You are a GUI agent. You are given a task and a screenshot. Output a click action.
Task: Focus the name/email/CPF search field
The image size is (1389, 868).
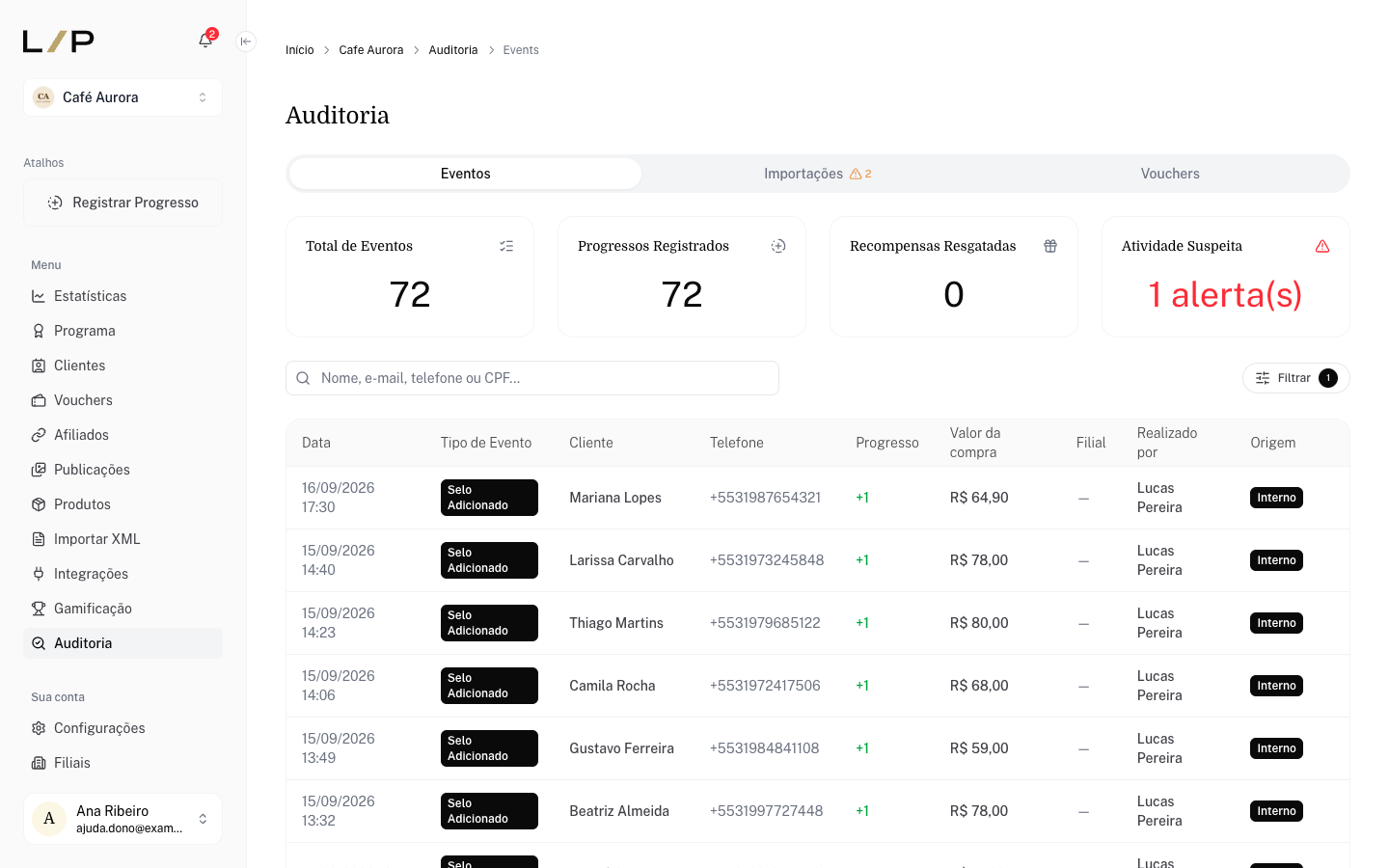532,378
